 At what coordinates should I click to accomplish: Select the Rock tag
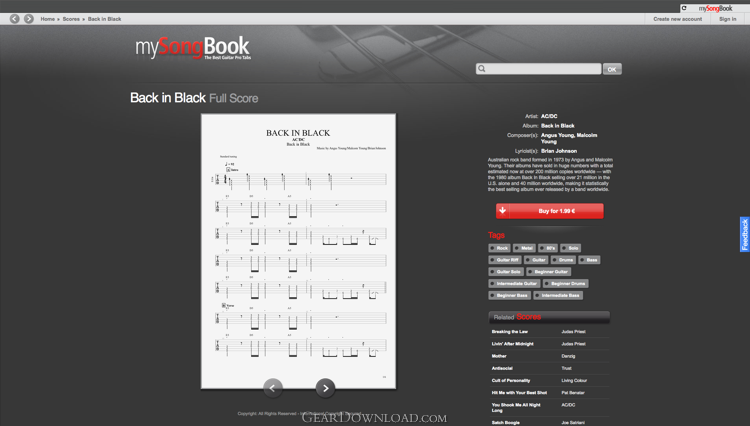[499, 248]
